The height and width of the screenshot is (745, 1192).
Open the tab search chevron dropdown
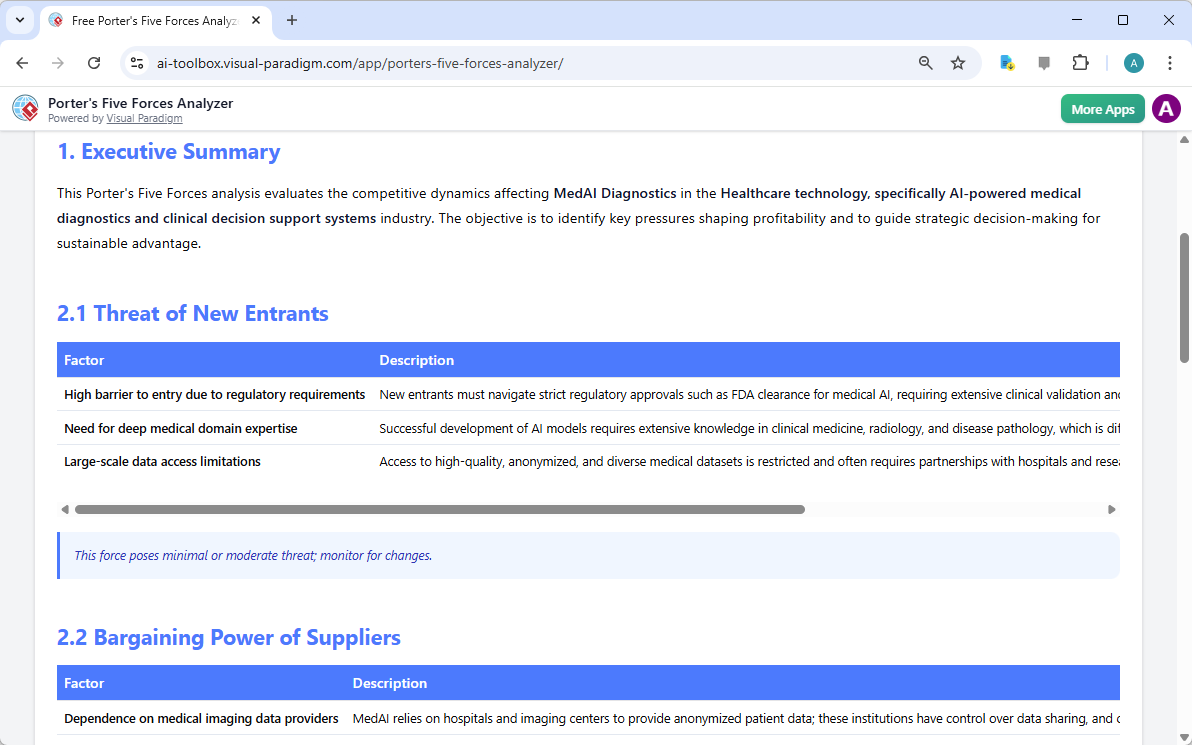[20, 20]
